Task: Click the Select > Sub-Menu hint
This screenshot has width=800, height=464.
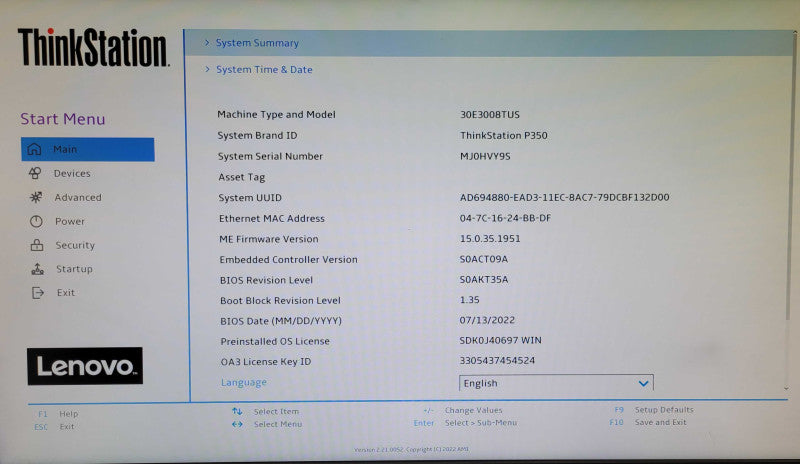Action: pos(481,423)
